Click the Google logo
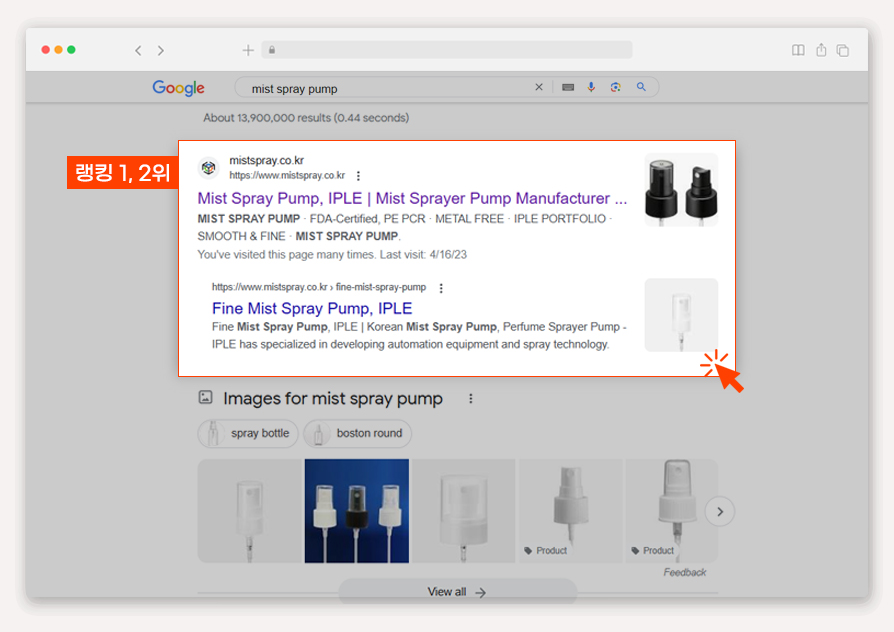894x632 pixels. coord(178,88)
